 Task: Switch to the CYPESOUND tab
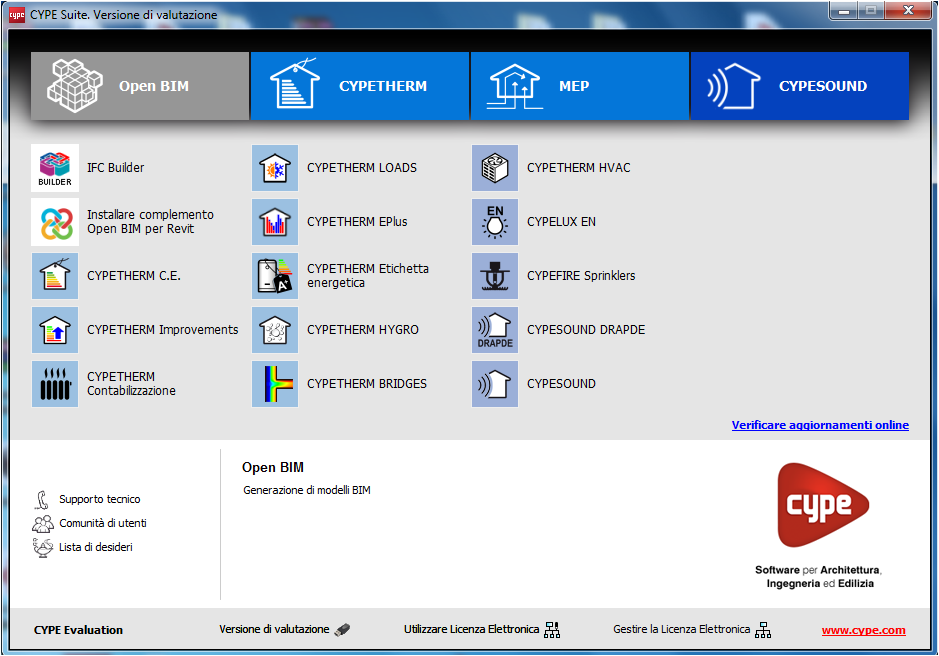pyautogui.click(x=799, y=86)
